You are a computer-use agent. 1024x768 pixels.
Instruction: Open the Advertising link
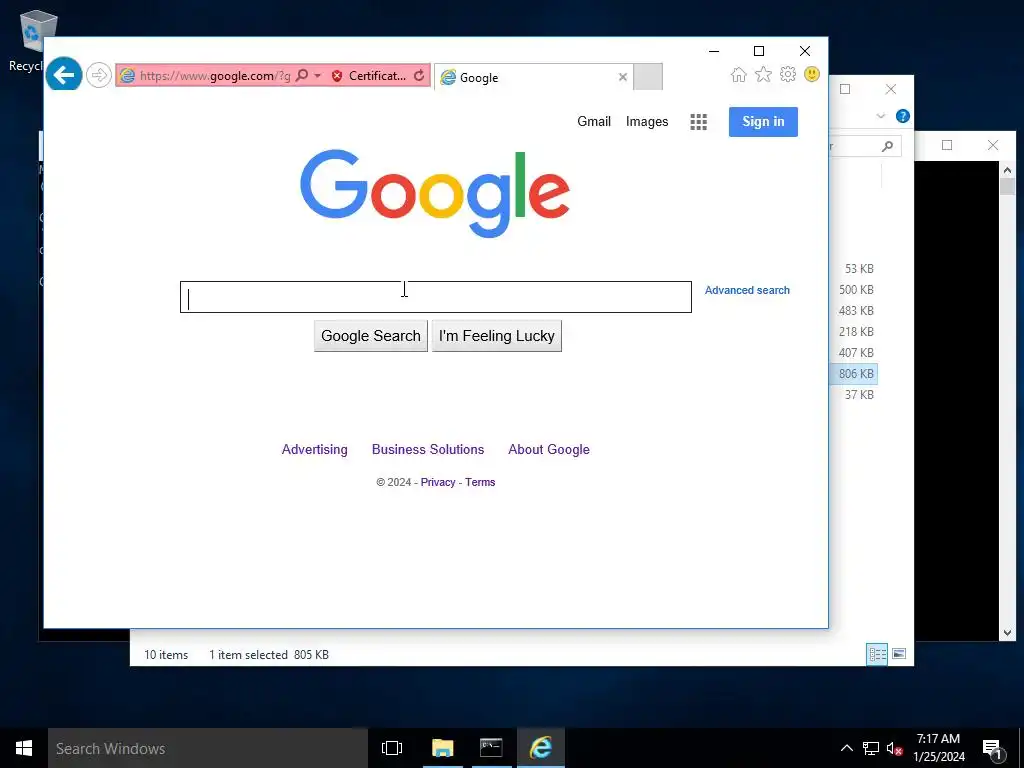pos(315,449)
